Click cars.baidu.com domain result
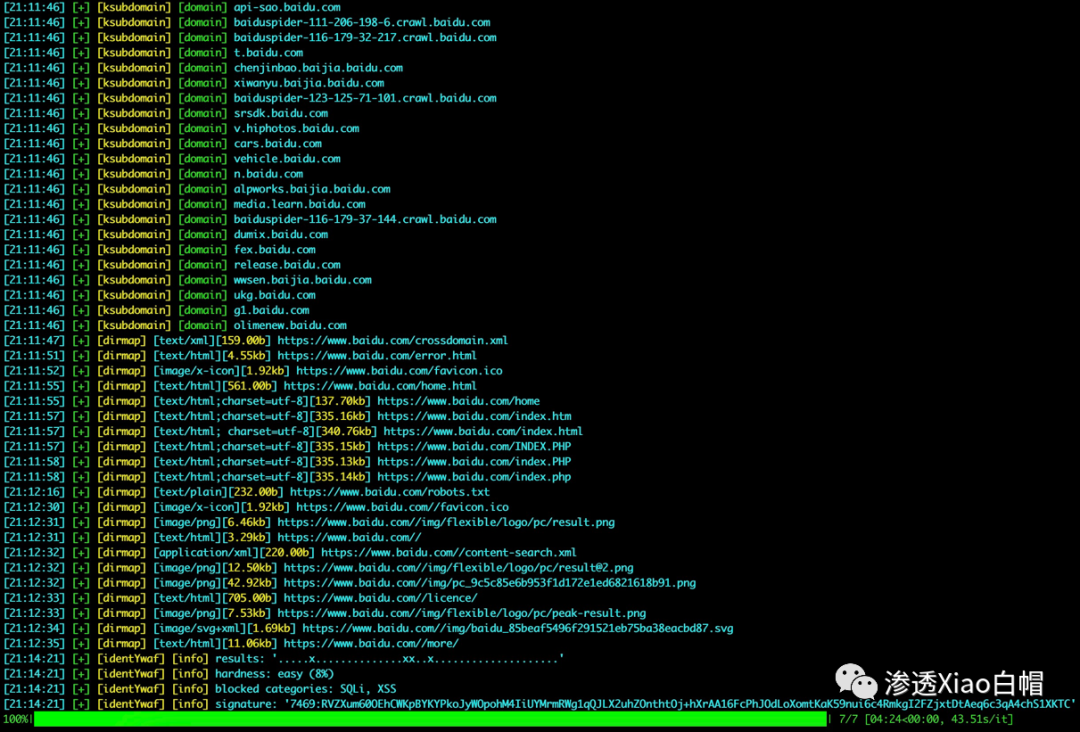The image size is (1080, 732). [x=278, y=143]
